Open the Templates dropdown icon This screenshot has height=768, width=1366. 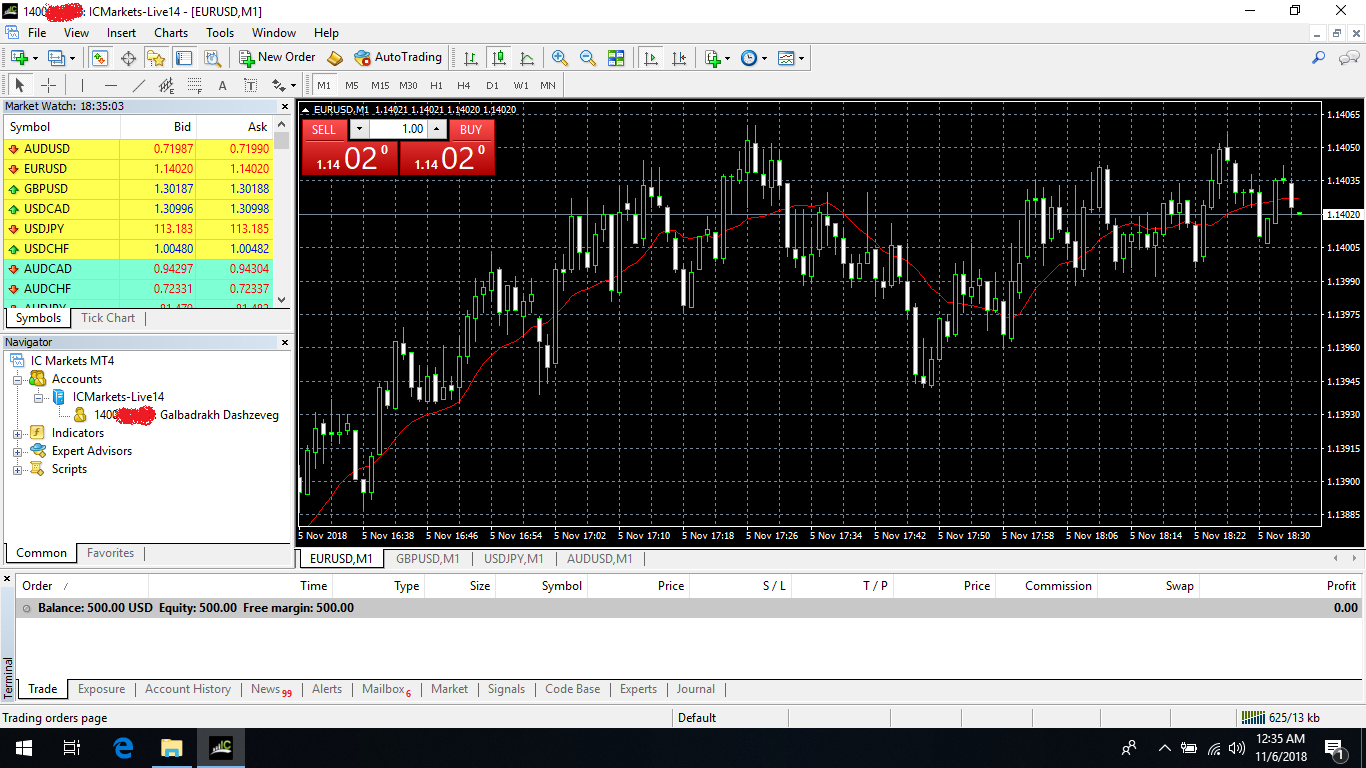point(791,58)
